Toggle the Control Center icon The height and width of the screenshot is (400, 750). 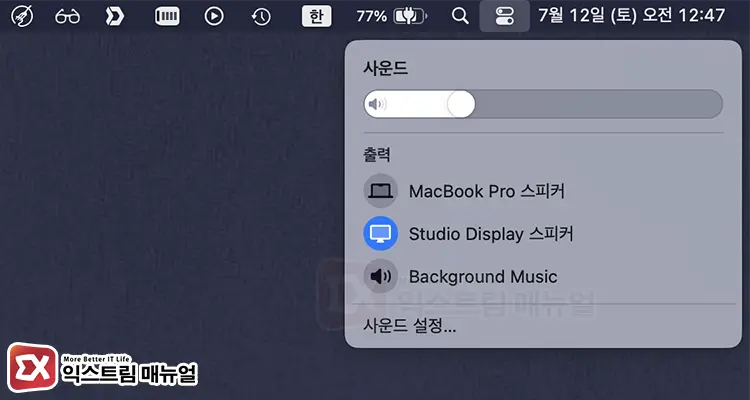pos(505,16)
